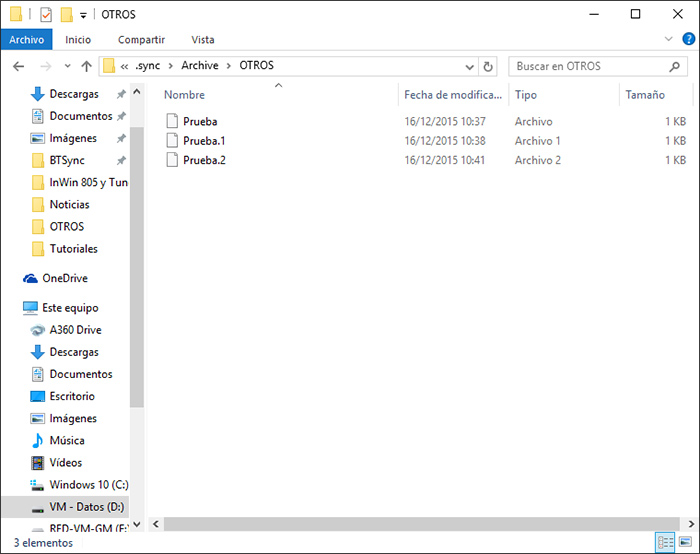Open the address bar history dropdown

click(470, 66)
